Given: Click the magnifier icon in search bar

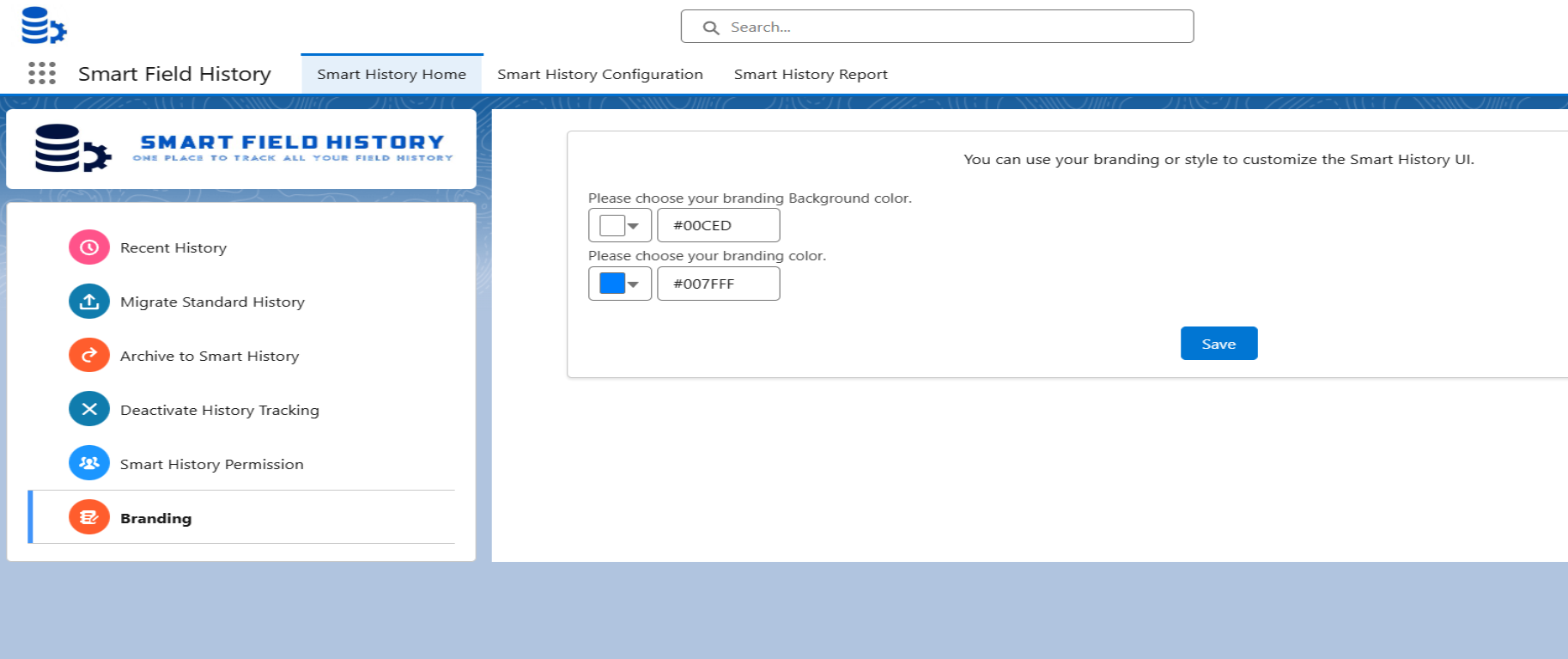Looking at the screenshot, I should [x=711, y=27].
